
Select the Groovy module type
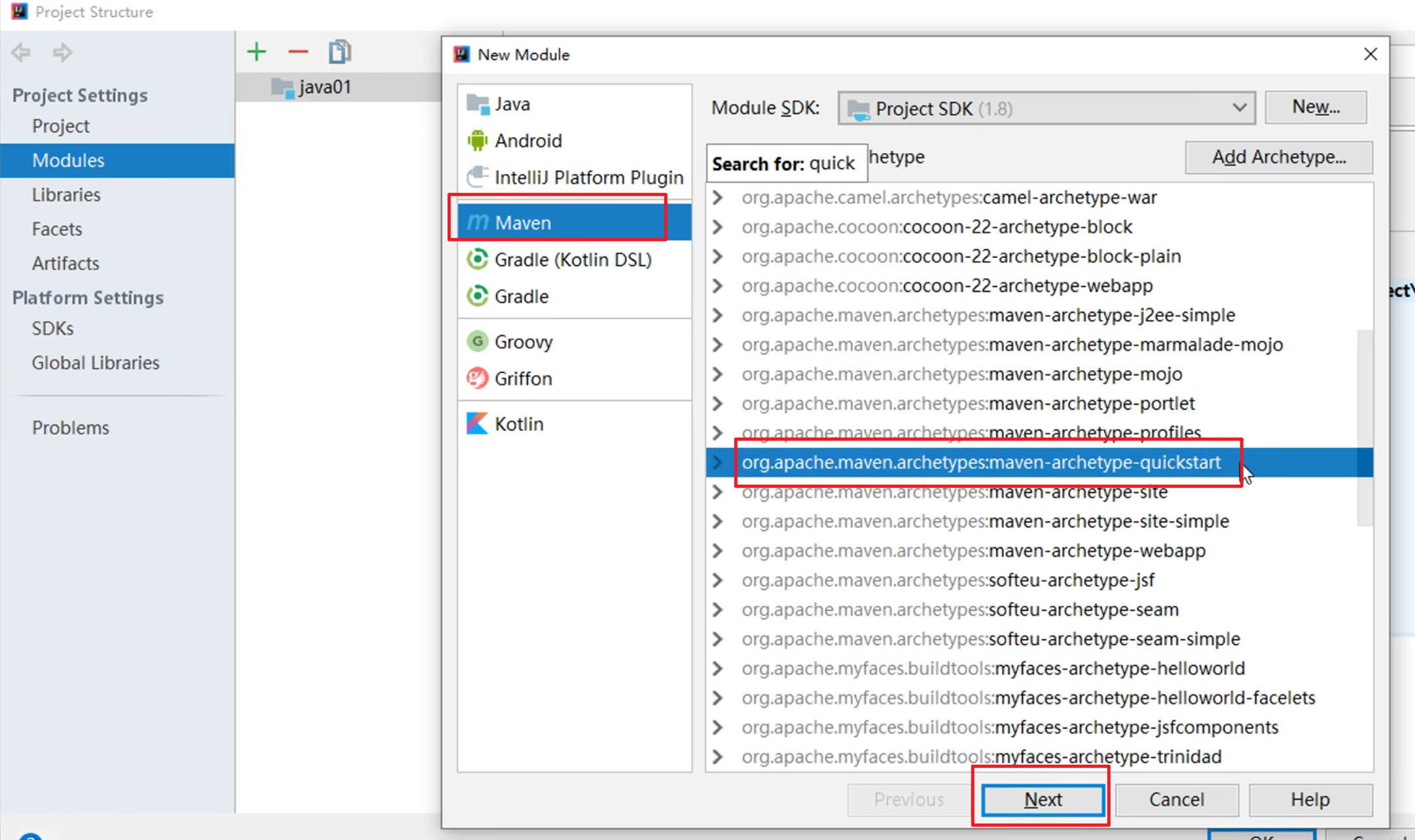pos(523,341)
